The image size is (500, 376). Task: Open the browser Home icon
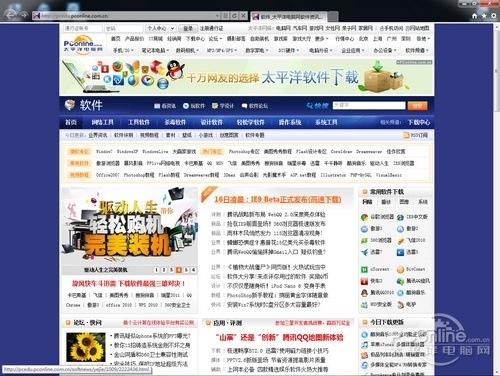pos(475,16)
